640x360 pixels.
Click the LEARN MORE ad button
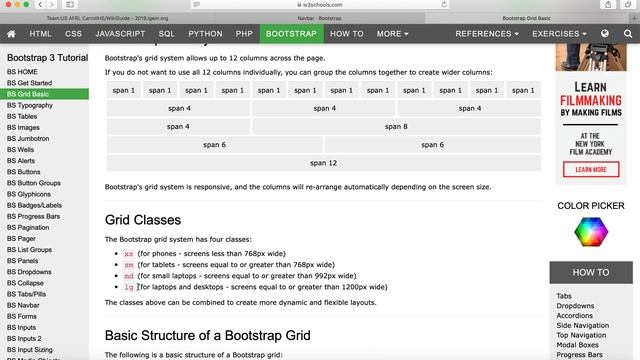[591, 169]
